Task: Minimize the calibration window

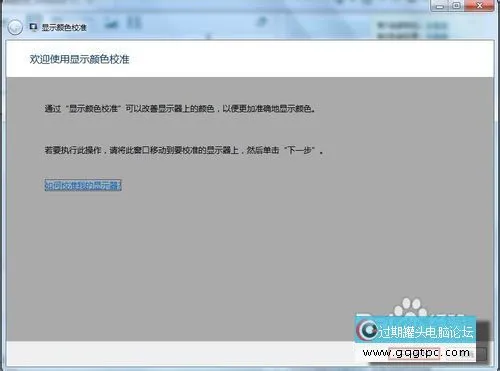Action: pyautogui.click(x=440, y=6)
